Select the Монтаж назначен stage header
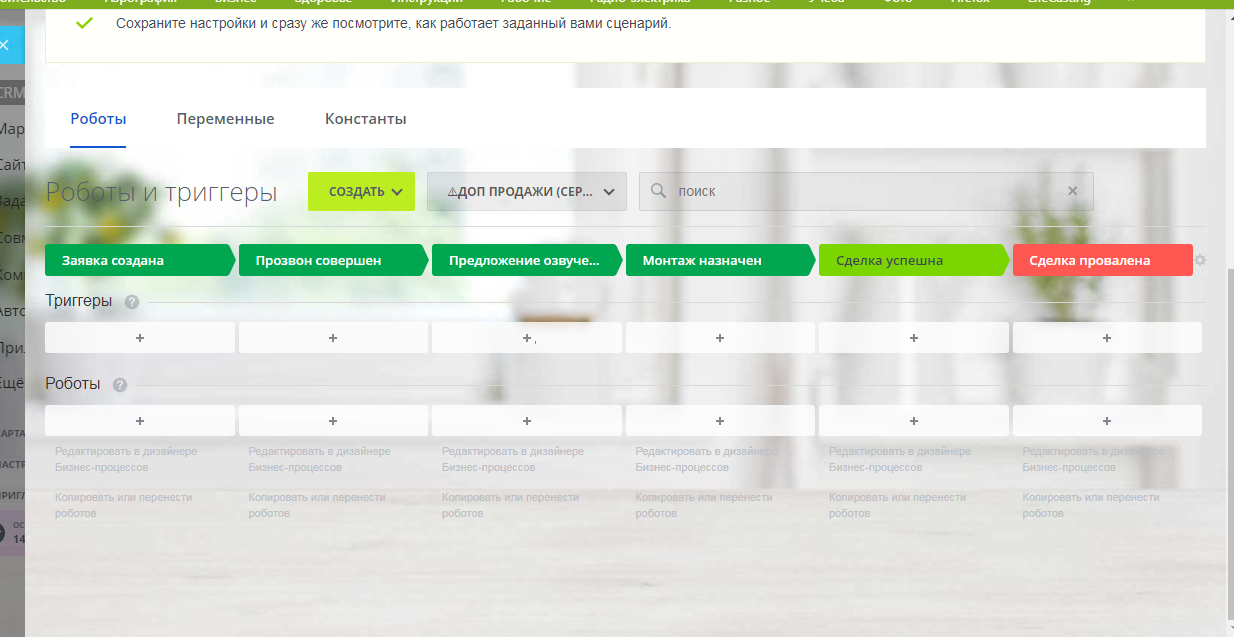Viewport: 1234px width, 637px height. coord(720,260)
